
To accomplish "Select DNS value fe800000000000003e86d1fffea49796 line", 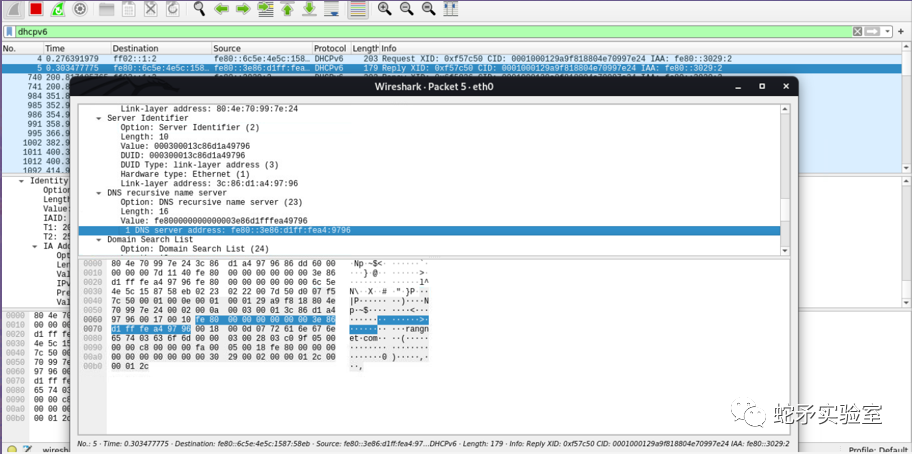I will (214, 221).
